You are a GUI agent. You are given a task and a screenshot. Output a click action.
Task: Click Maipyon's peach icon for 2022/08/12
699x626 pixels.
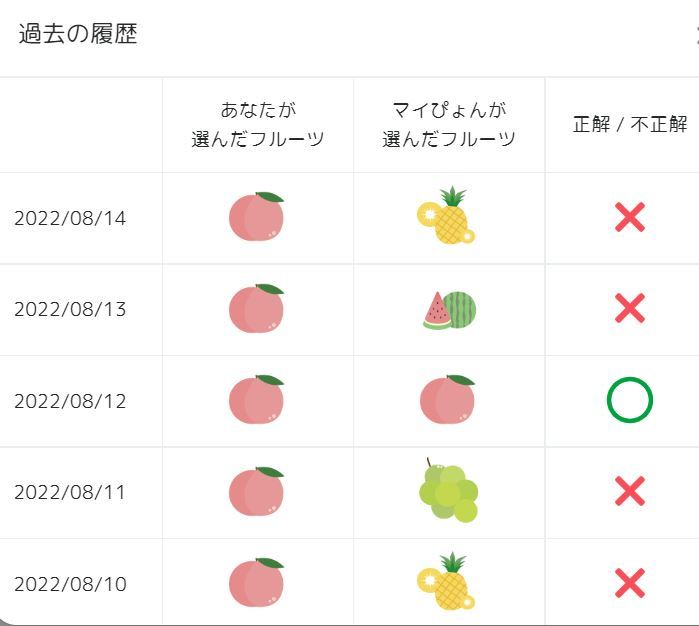click(447, 400)
